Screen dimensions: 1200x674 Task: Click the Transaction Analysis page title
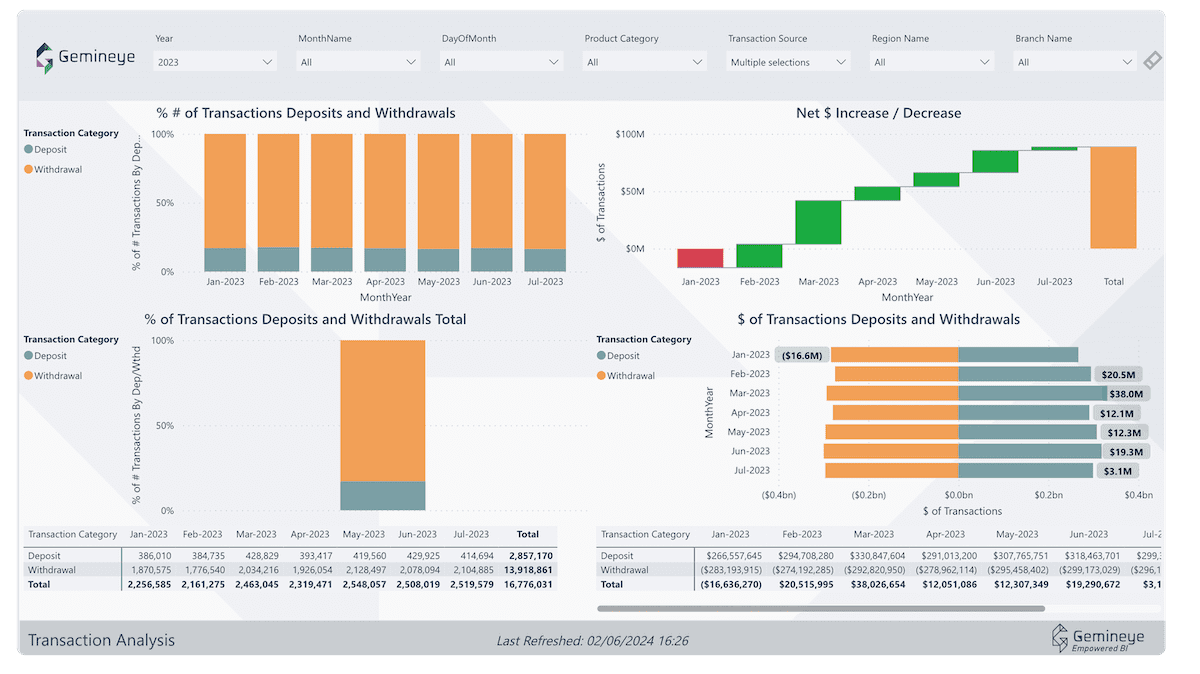(103, 639)
